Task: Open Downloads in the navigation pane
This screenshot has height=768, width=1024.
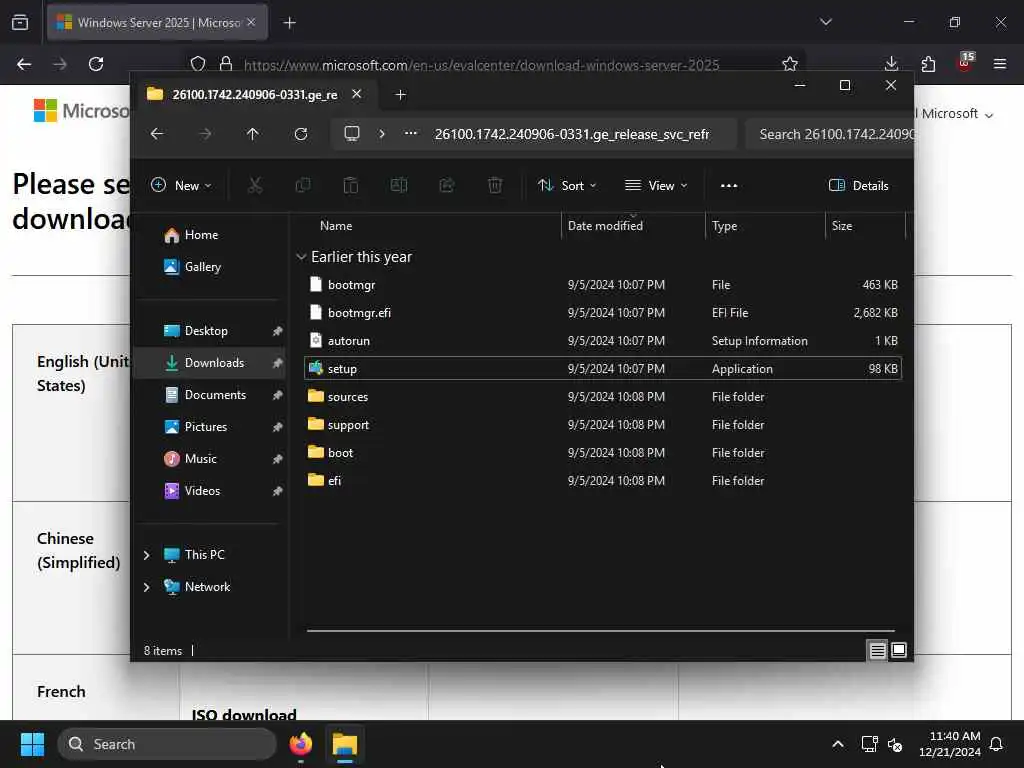Action: [x=209, y=363]
